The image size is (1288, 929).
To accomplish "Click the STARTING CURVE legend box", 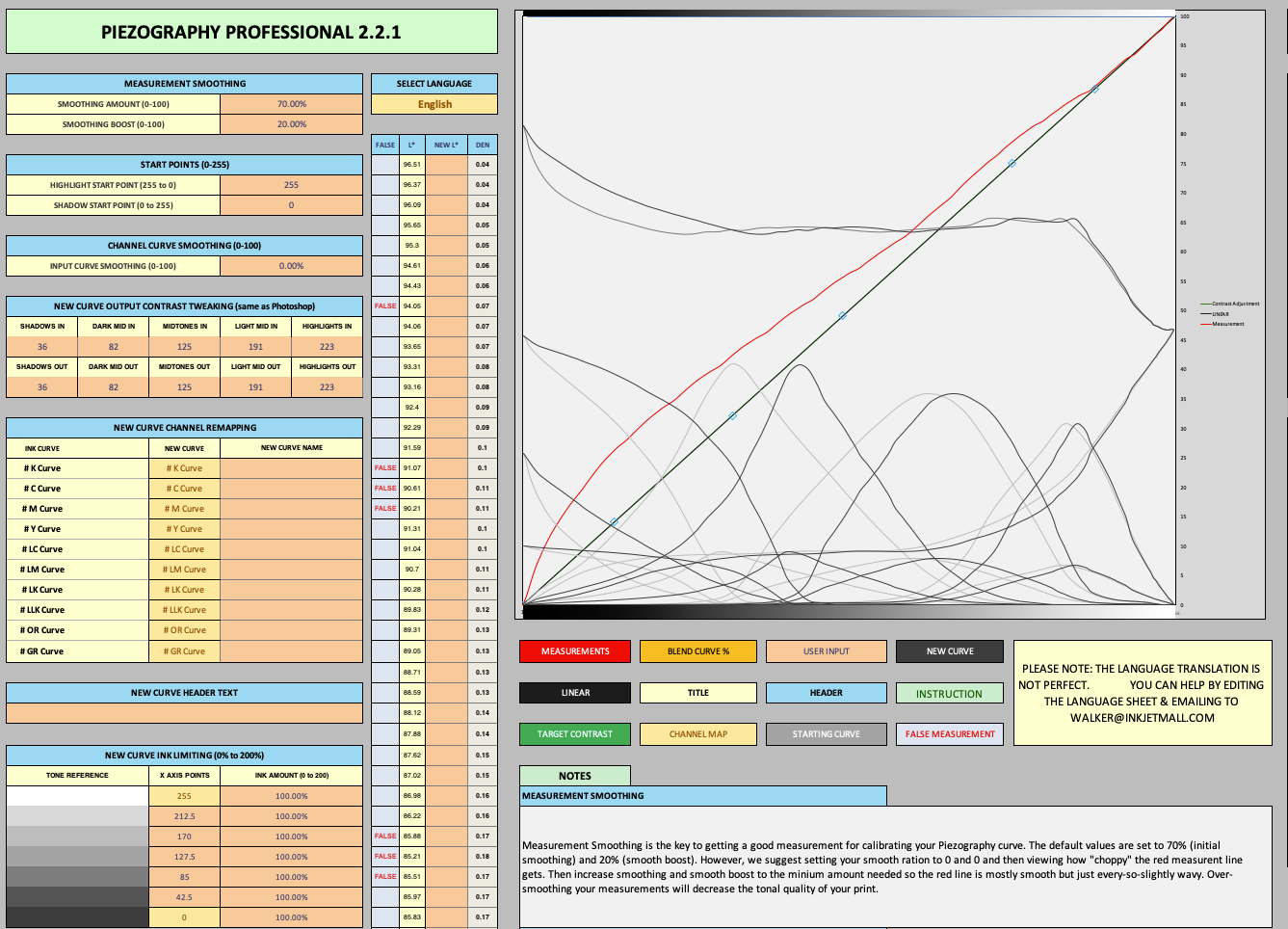I will tap(827, 734).
